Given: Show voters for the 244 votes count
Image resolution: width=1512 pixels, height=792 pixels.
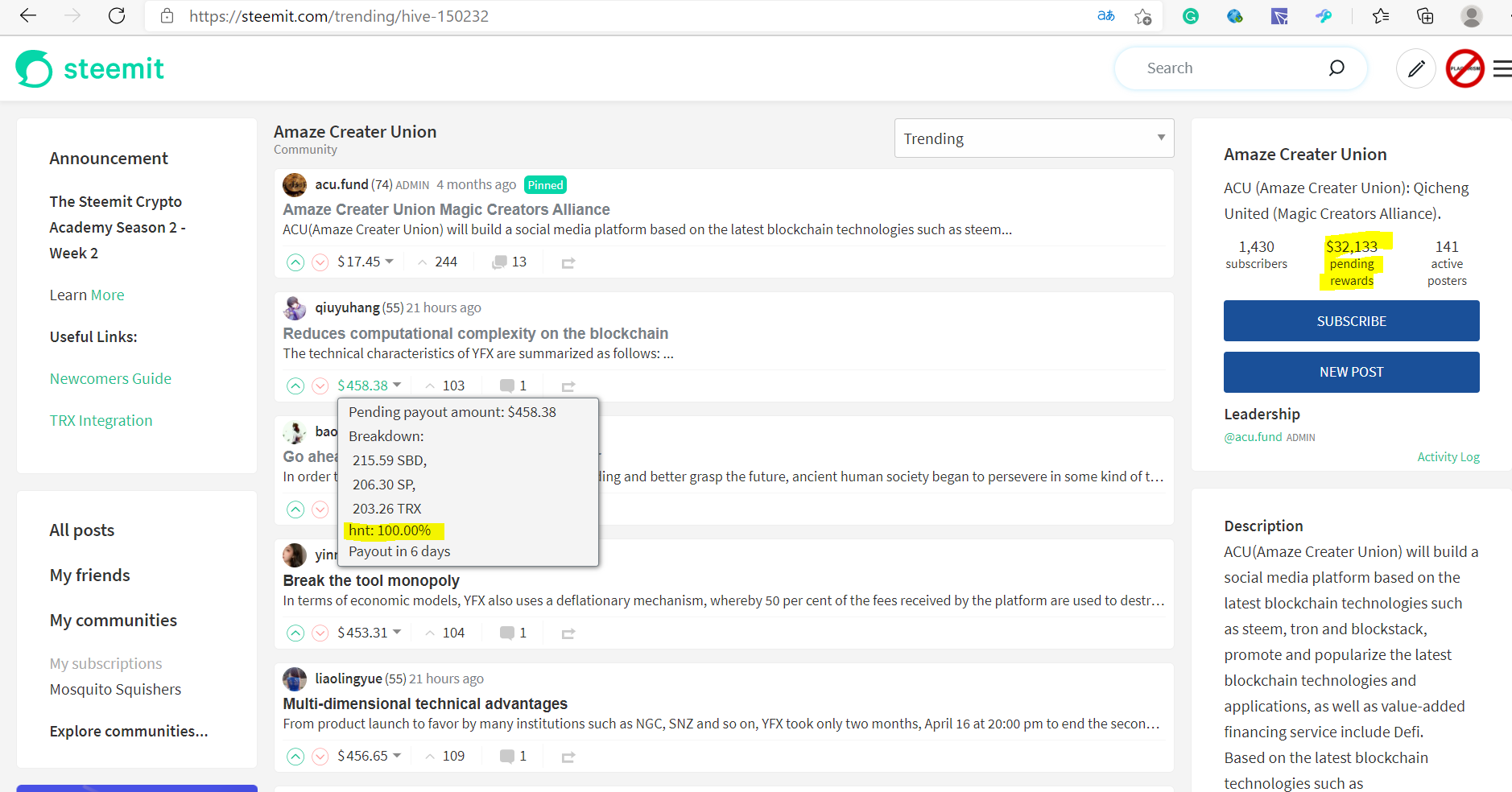Looking at the screenshot, I should click(438, 262).
